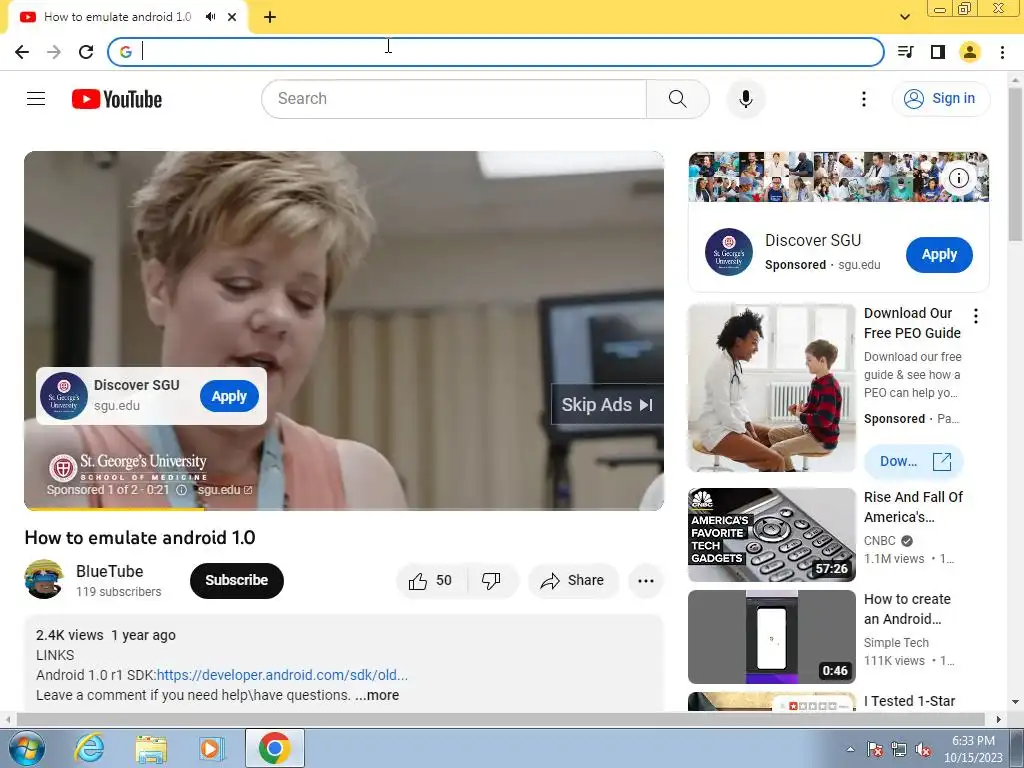
Task: Open Chrome profile avatar
Action: (x=970, y=52)
